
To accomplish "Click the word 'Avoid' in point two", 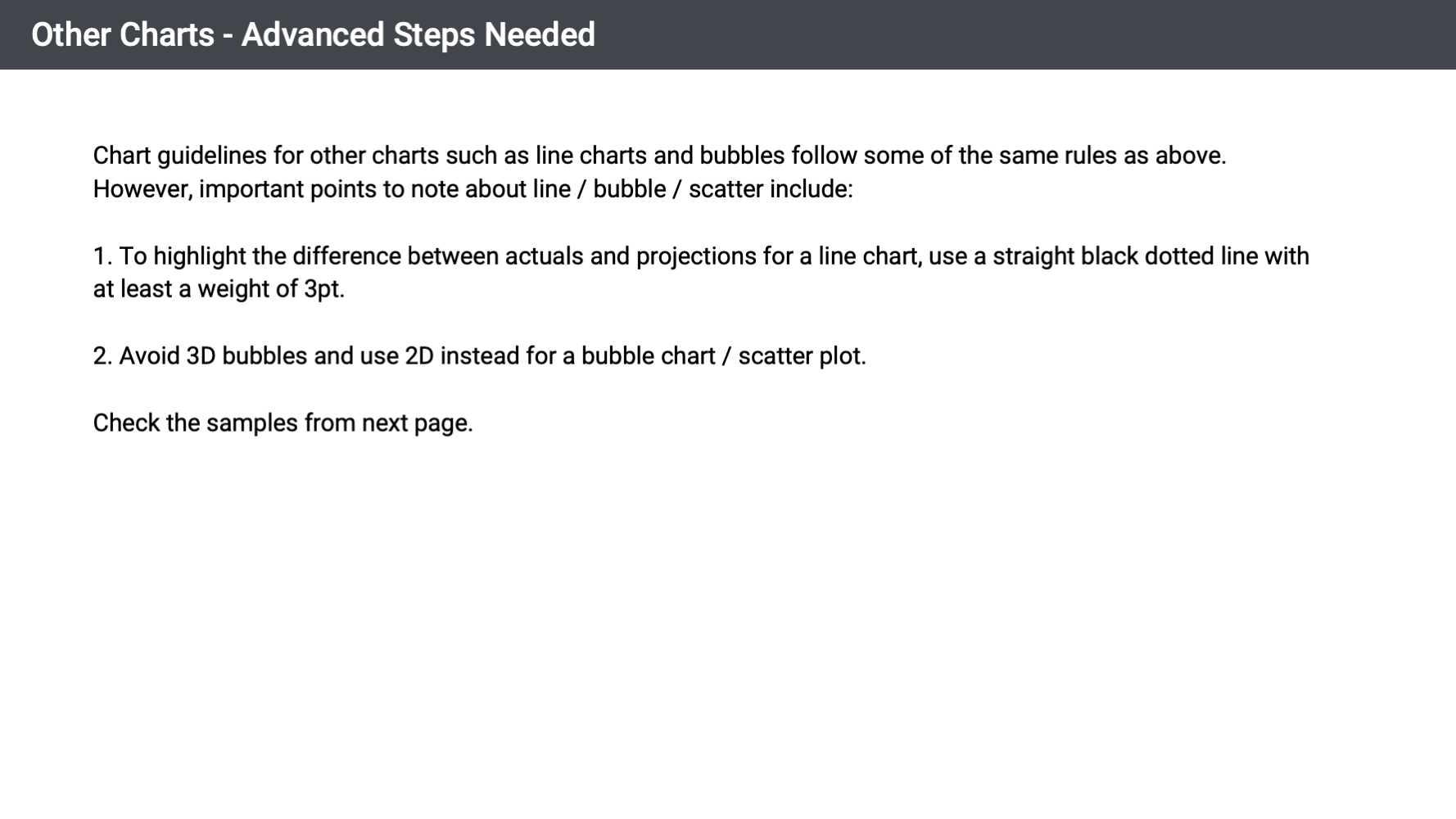I will pyautogui.click(x=149, y=356).
